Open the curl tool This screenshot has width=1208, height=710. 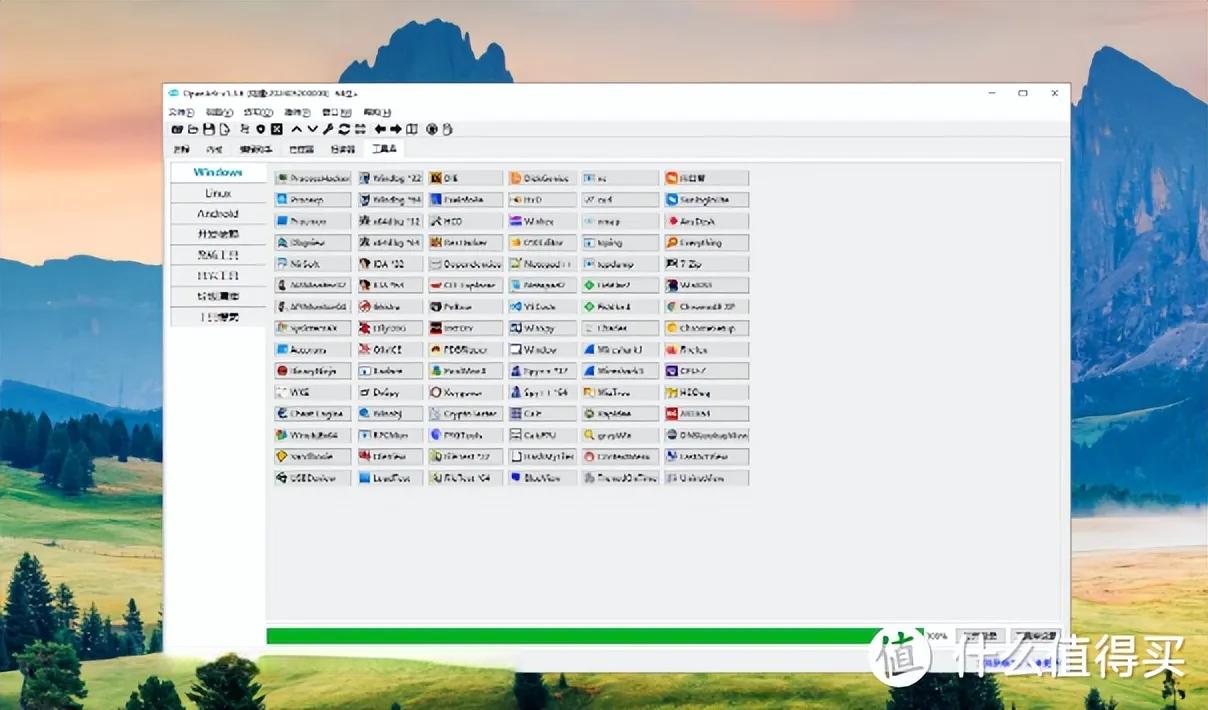point(620,200)
